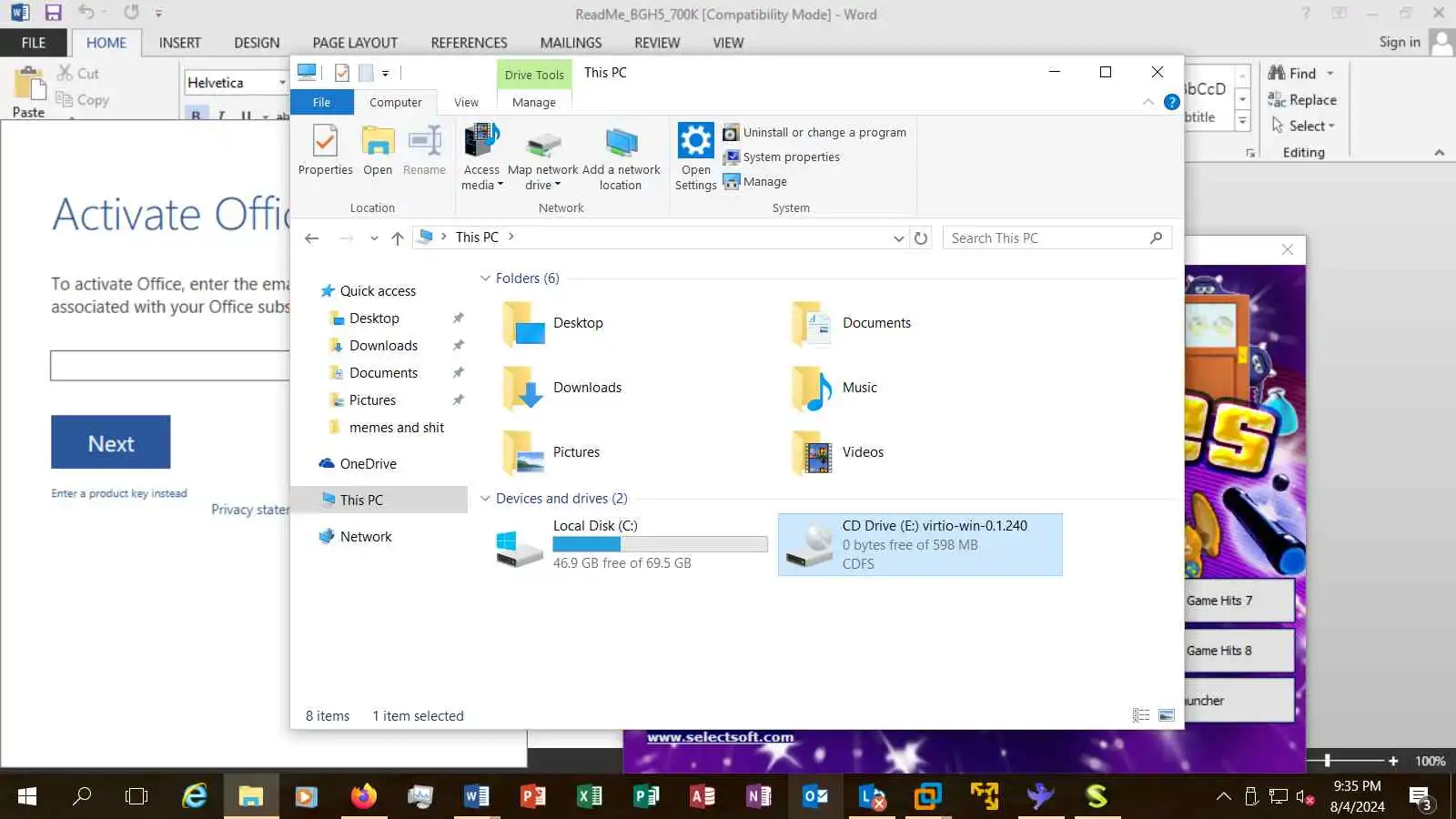Image resolution: width=1456 pixels, height=819 pixels.
Task: Click quick access toolbar Properties checkmark
Action: pos(342,73)
